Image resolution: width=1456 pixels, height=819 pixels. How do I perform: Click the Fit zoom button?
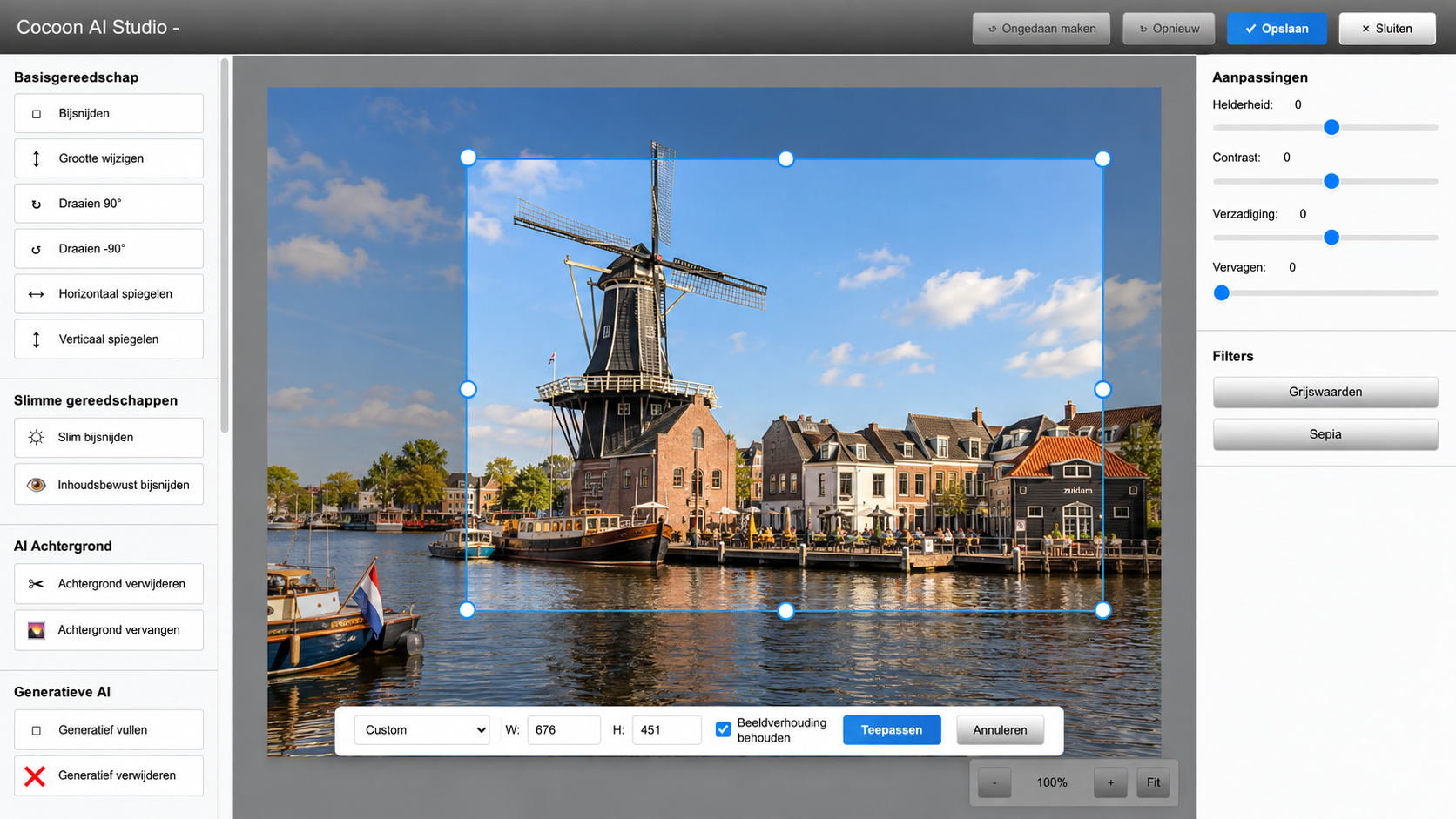tap(1153, 782)
